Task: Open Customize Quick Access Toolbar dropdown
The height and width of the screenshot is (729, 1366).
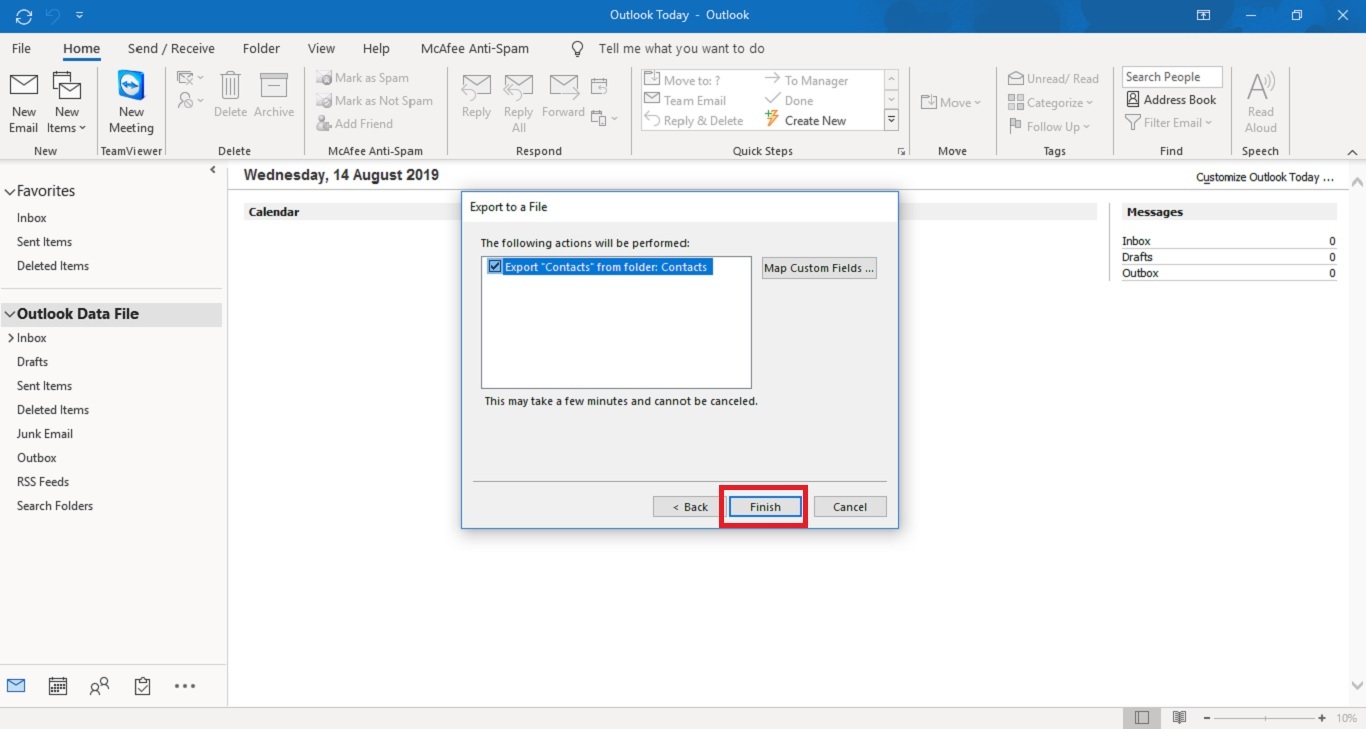Action: coord(80,15)
